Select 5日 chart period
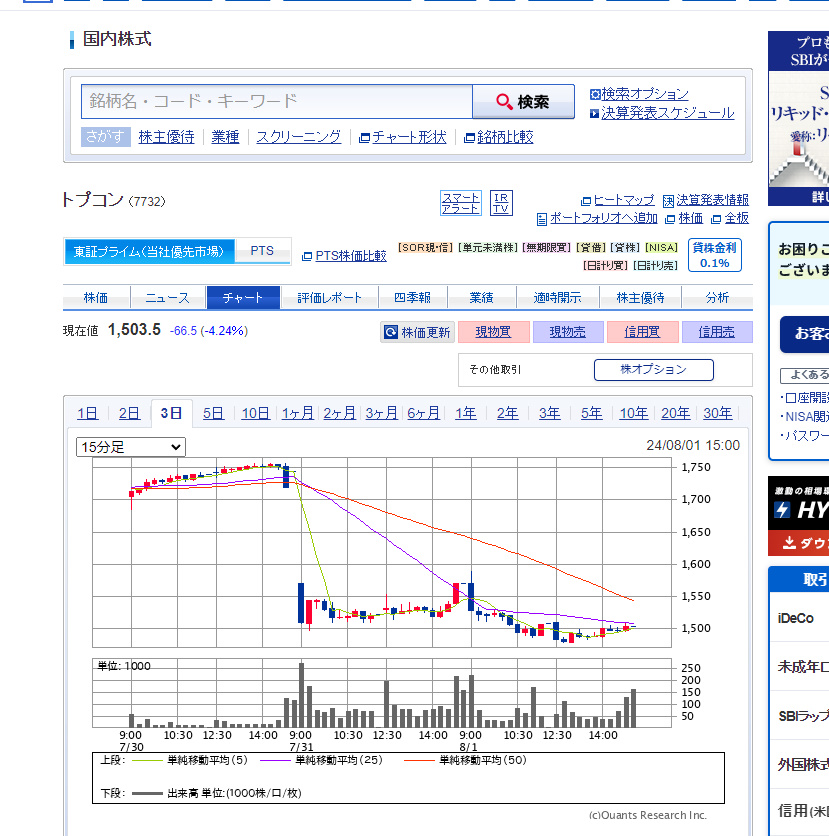 point(213,413)
